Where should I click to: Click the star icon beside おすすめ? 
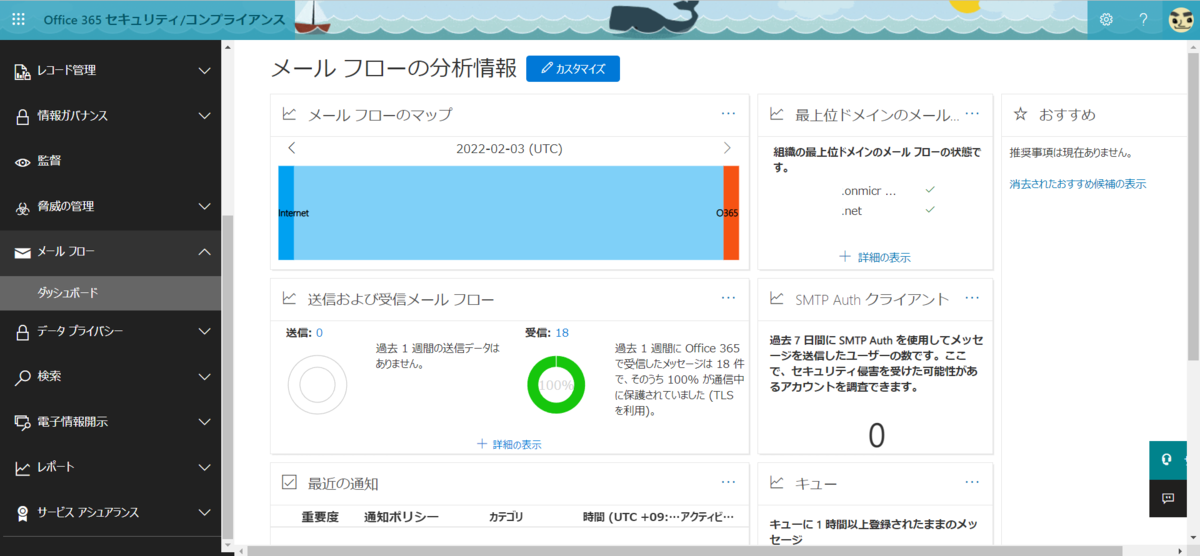[1020, 114]
